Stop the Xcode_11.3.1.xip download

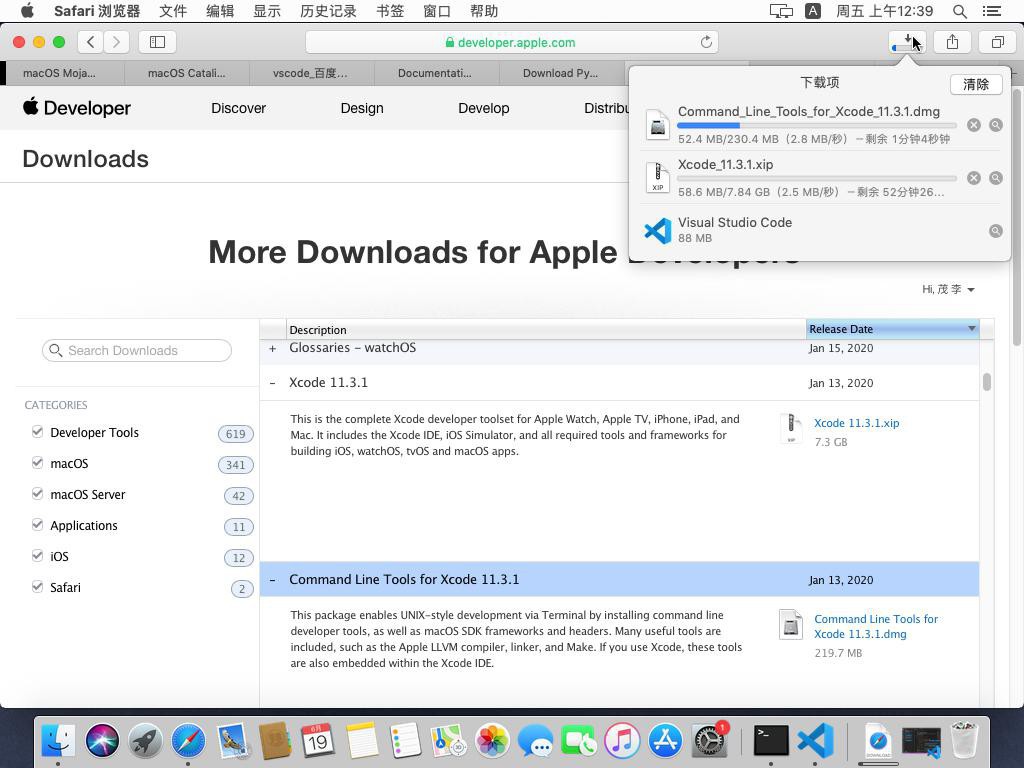pyautogui.click(x=974, y=178)
